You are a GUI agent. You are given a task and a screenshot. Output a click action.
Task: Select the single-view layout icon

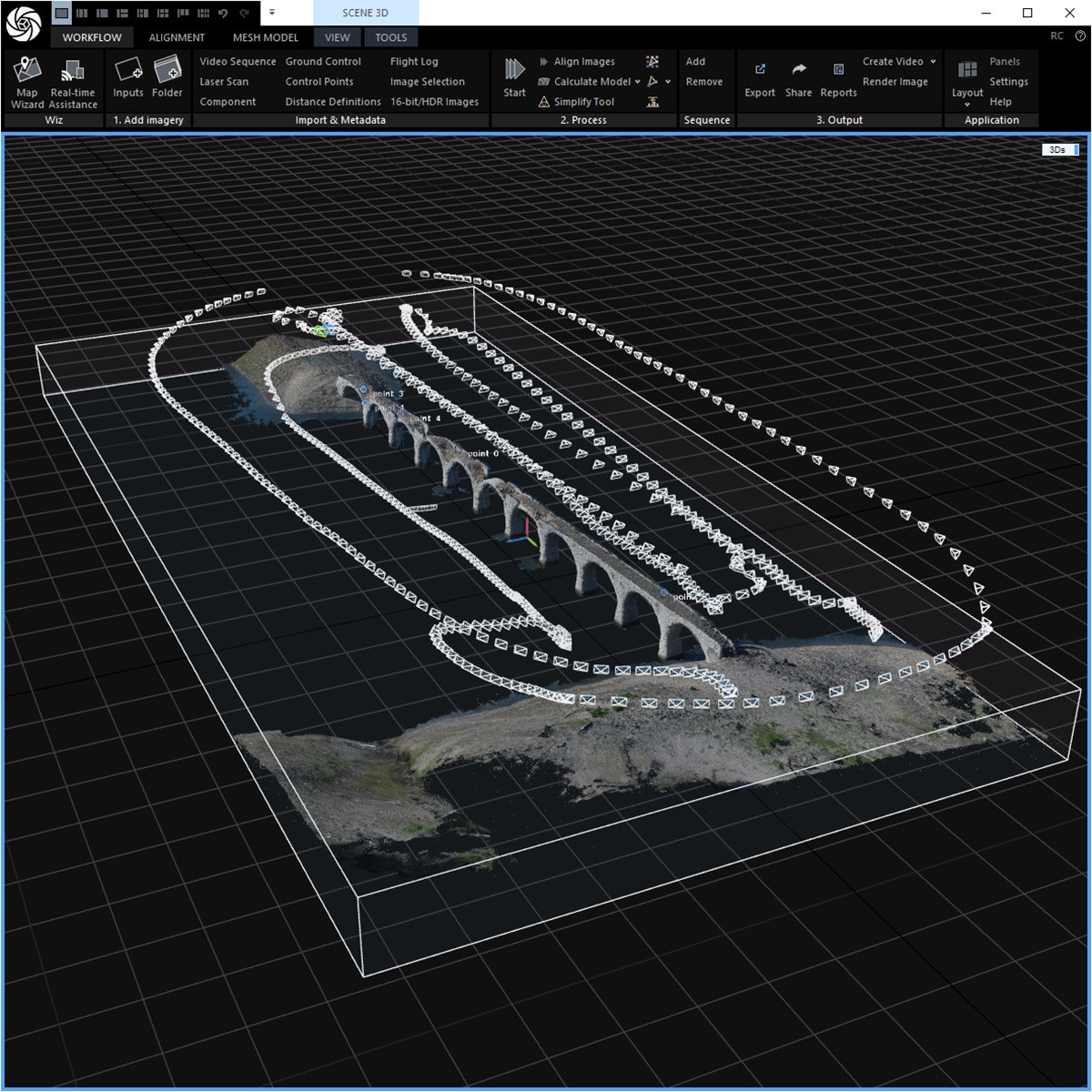[x=61, y=13]
